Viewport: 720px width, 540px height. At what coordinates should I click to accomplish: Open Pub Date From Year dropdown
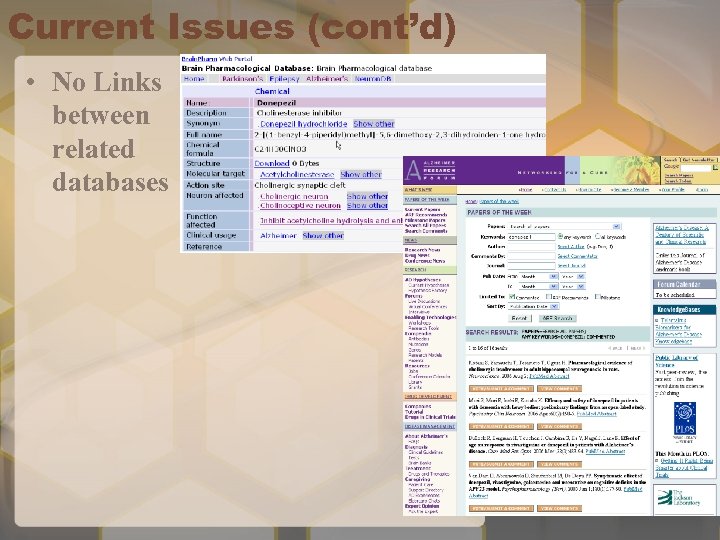coord(573,276)
